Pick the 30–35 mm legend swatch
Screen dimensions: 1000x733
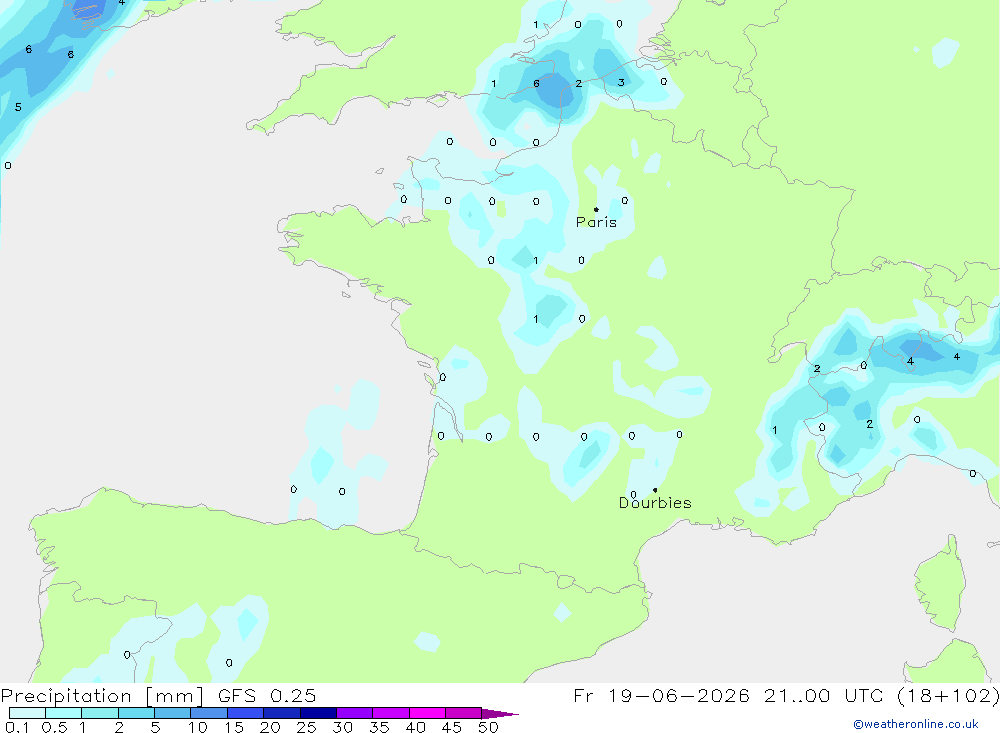coord(355,713)
